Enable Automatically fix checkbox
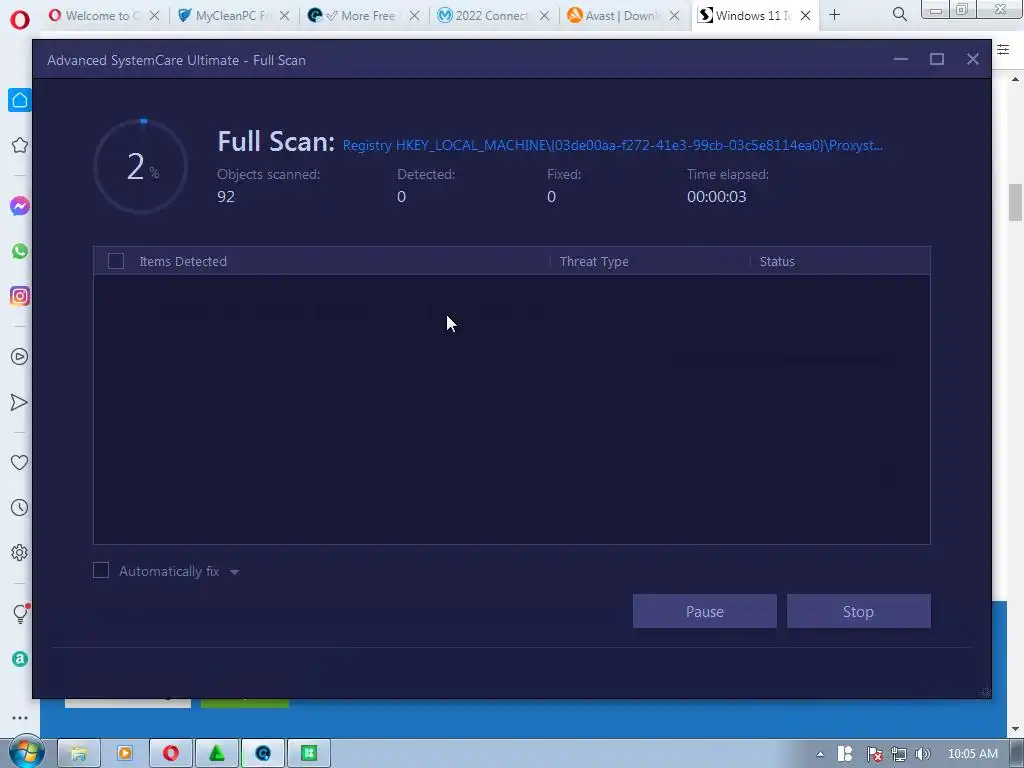This screenshot has height=768, width=1024. click(101, 571)
